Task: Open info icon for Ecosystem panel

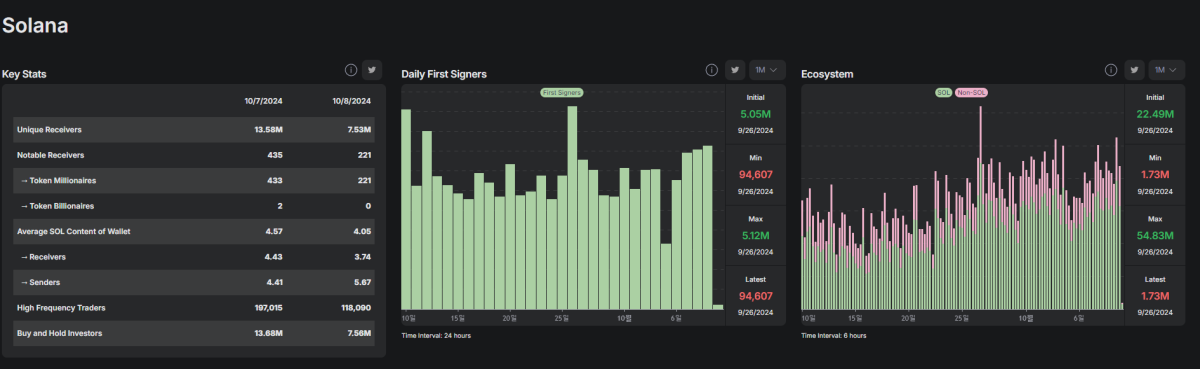Action: click(x=1111, y=70)
